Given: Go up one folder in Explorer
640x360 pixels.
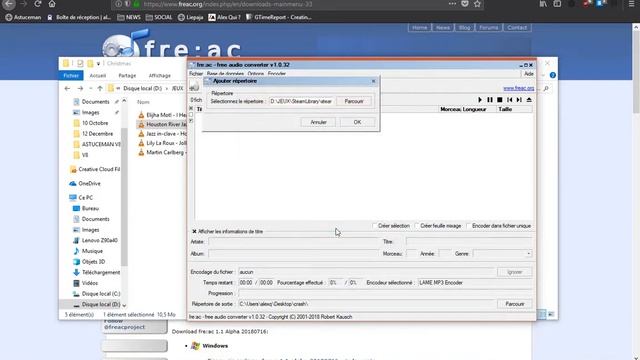Looking at the screenshot, I should coord(99,89).
